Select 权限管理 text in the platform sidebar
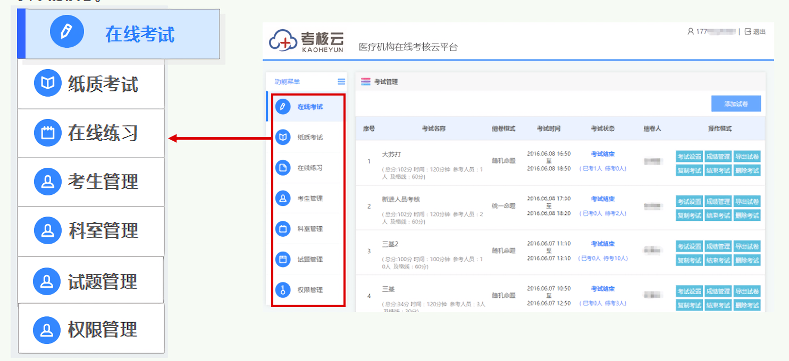This screenshot has width=789, height=361. (310, 290)
